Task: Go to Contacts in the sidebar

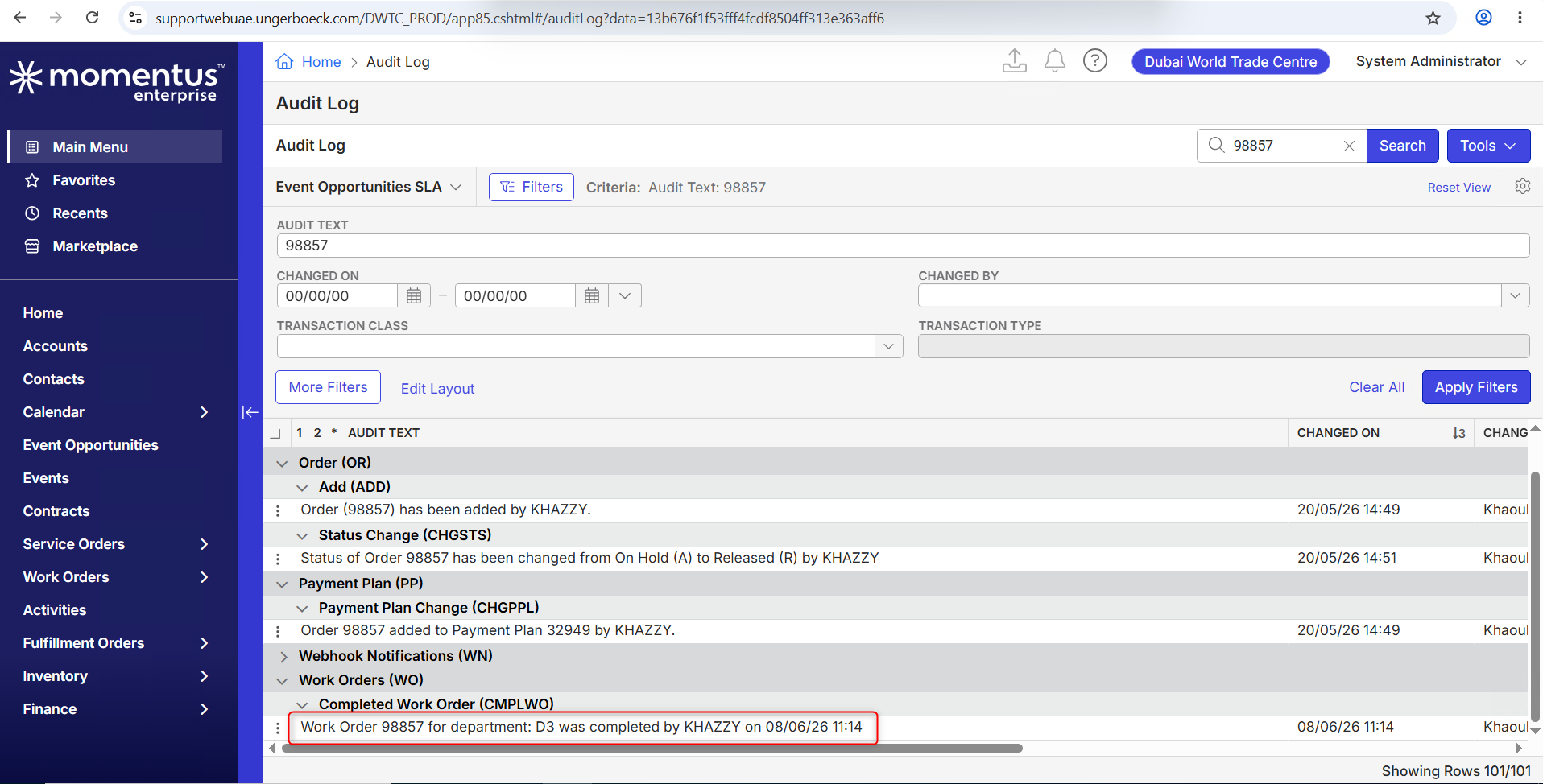Action: coord(54,379)
